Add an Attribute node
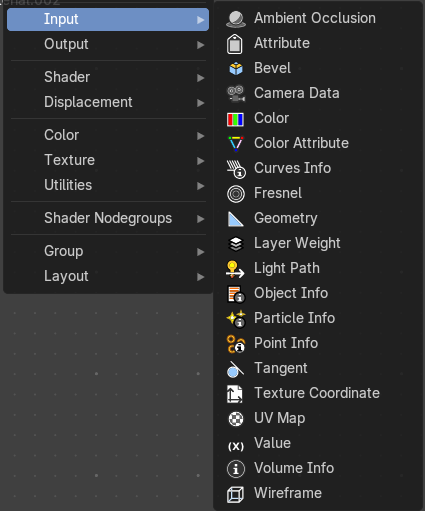Viewport: 425px width, 511px height. [x=319, y=44]
